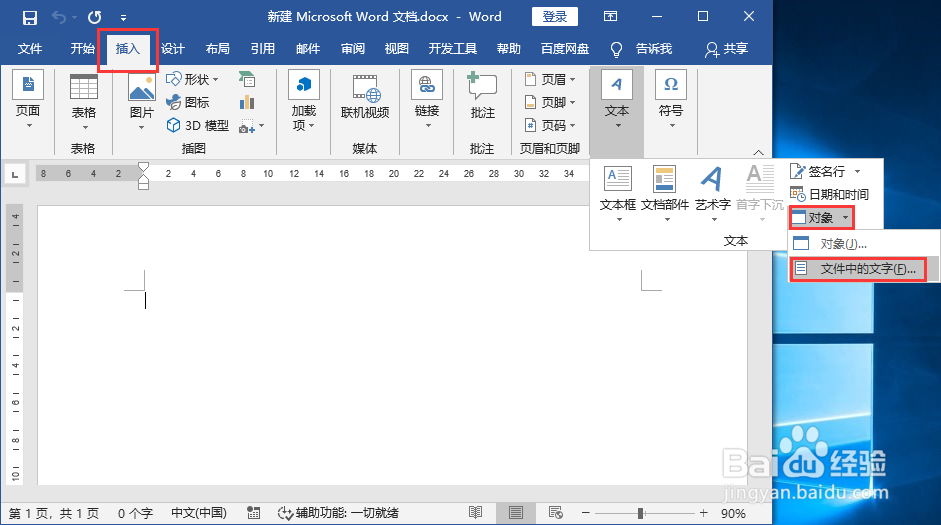Open the 开发工具 tab

pos(452,49)
